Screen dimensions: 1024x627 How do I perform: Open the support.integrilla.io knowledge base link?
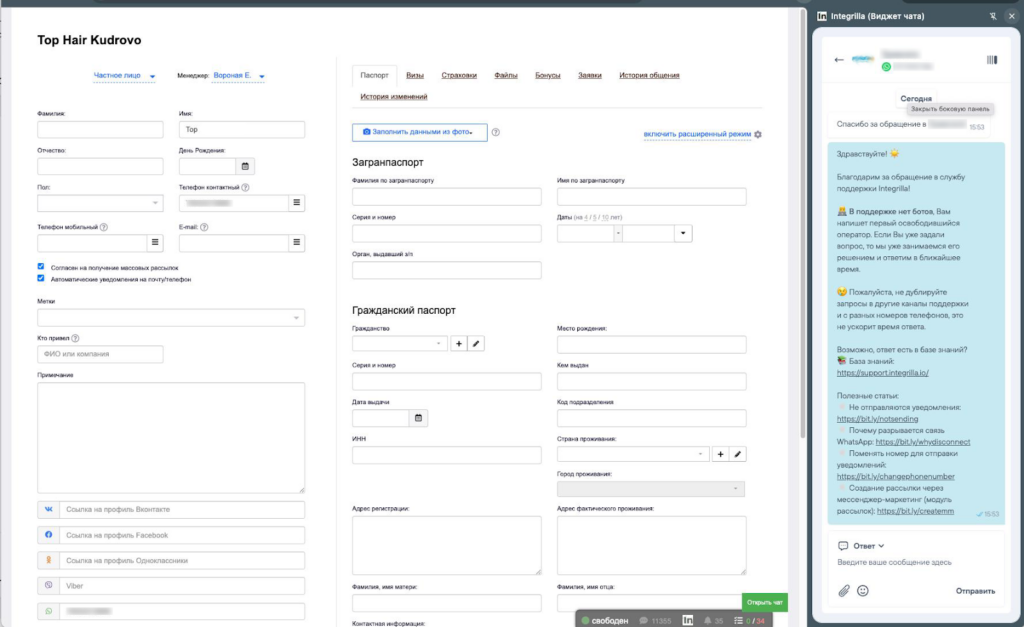click(x=882, y=372)
